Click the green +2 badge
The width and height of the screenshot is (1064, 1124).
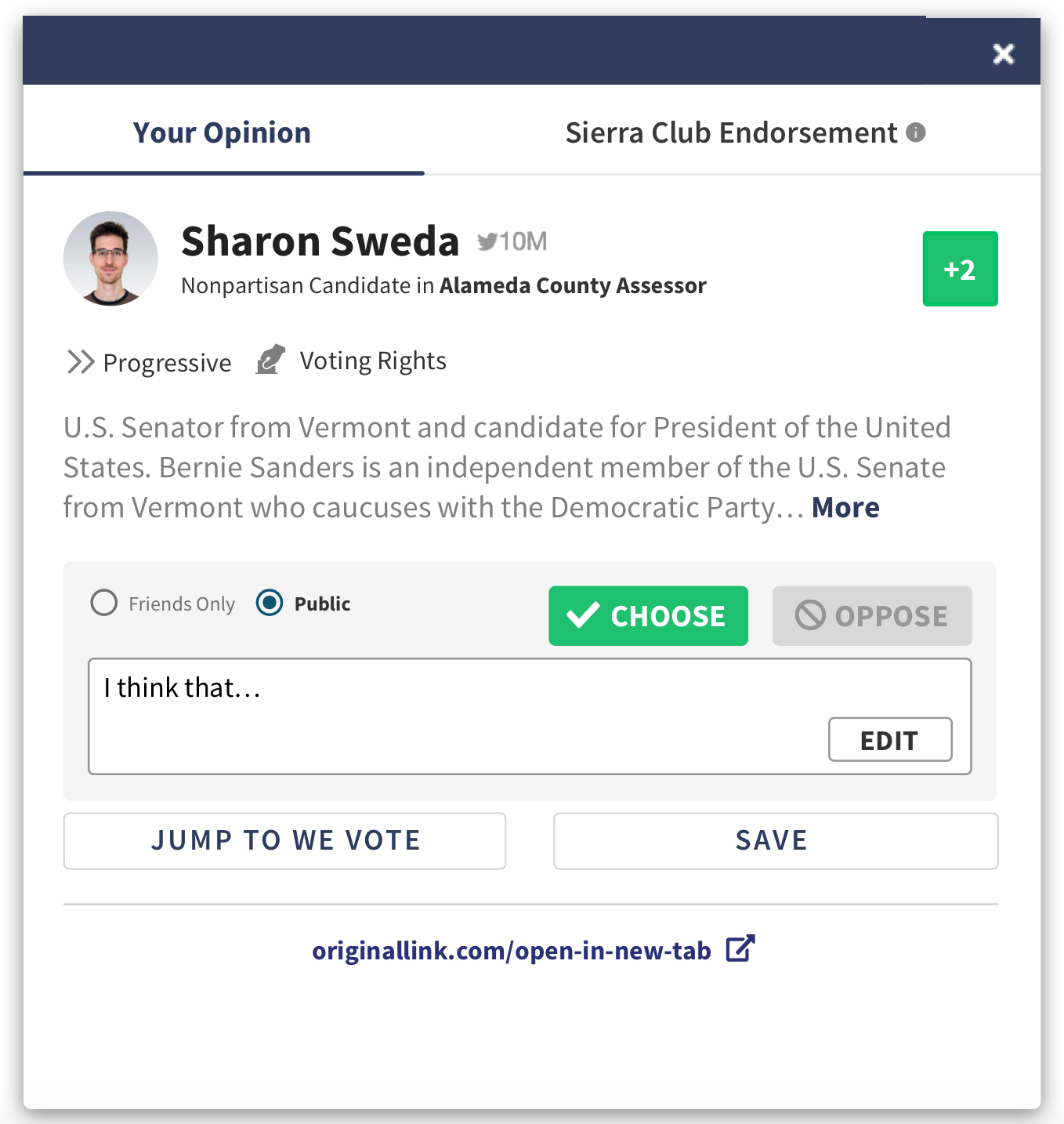(x=960, y=269)
